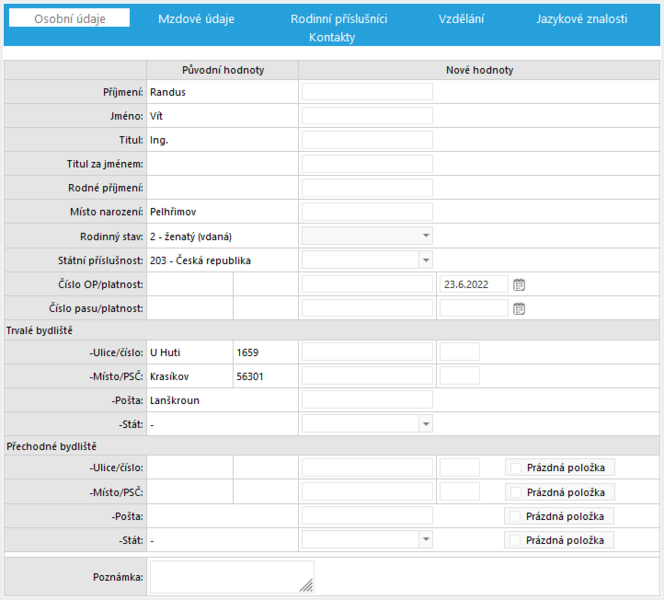The image size is (664, 600).
Task: Grab the Poznámka textarea resize handle
Action: pyautogui.click(x=307, y=585)
